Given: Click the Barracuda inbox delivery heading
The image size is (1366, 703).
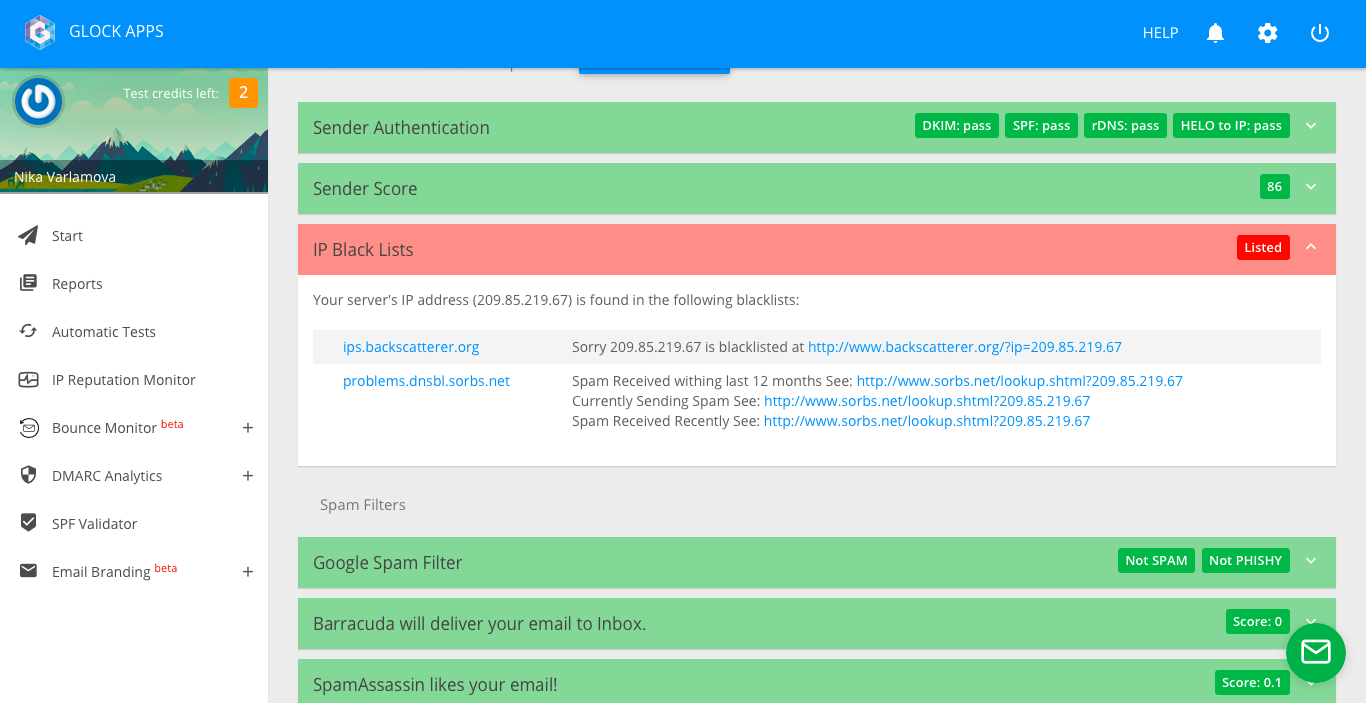Looking at the screenshot, I should pyautogui.click(x=479, y=624).
